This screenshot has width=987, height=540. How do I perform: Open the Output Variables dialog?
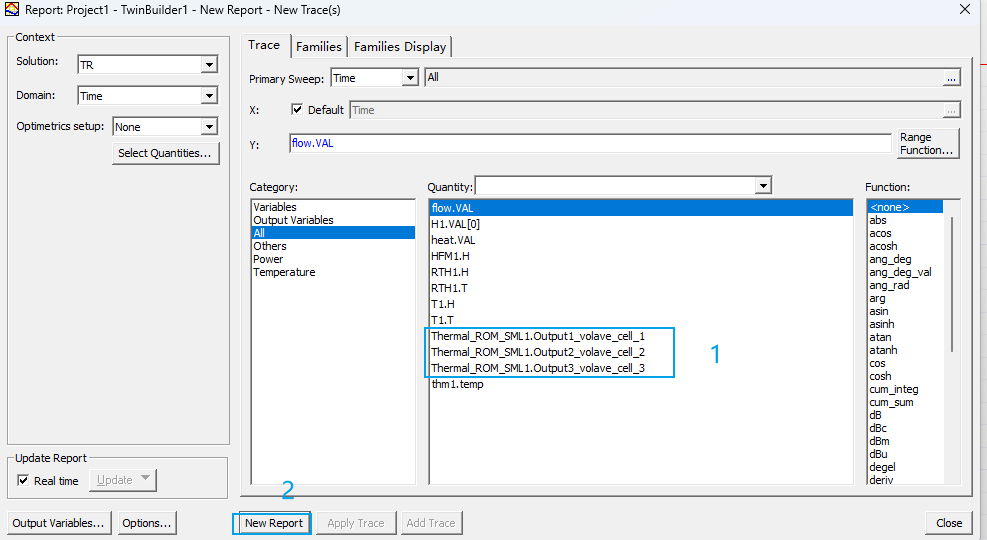58,523
